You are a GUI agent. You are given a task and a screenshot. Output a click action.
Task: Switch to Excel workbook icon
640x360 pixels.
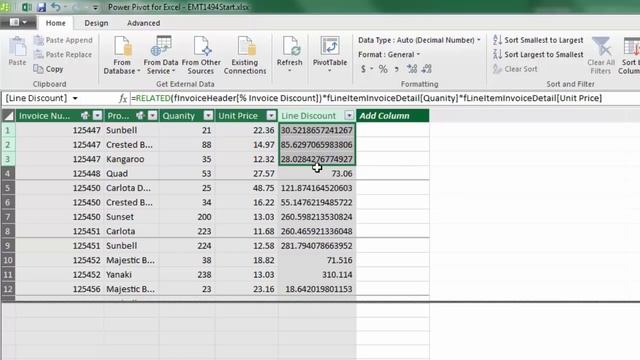(27, 7)
